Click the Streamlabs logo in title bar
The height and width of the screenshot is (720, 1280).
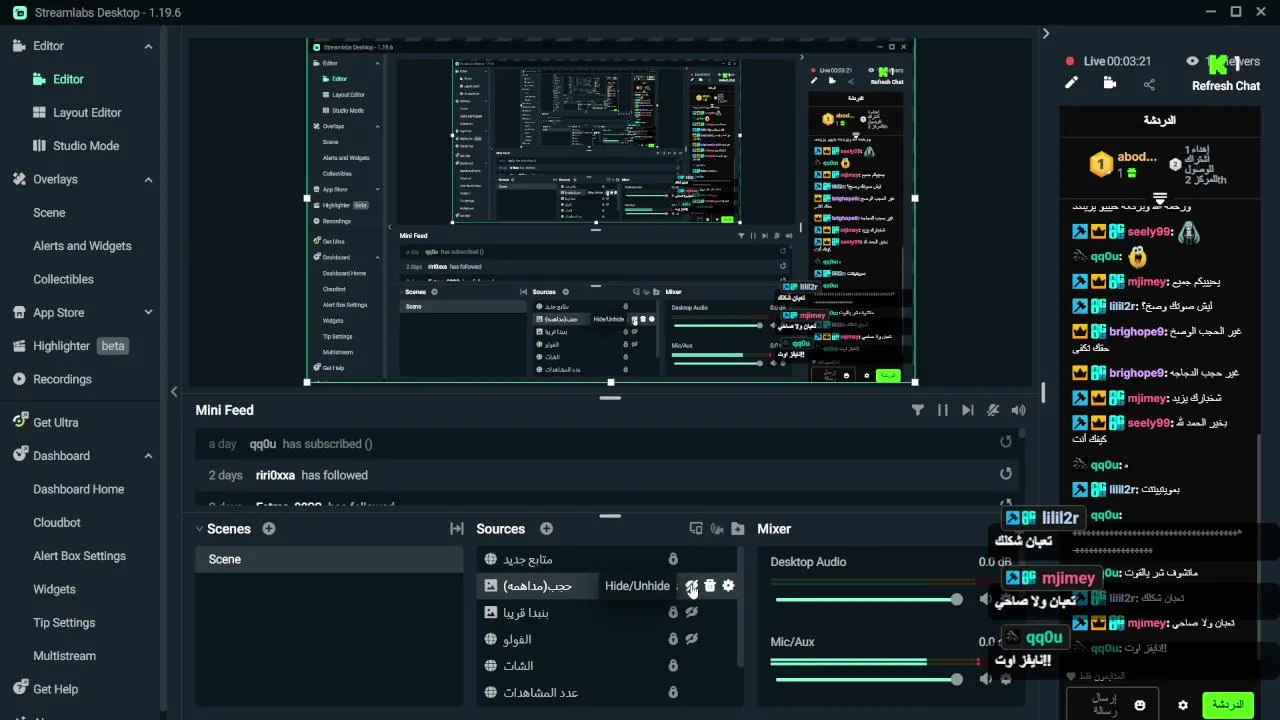pos(21,13)
